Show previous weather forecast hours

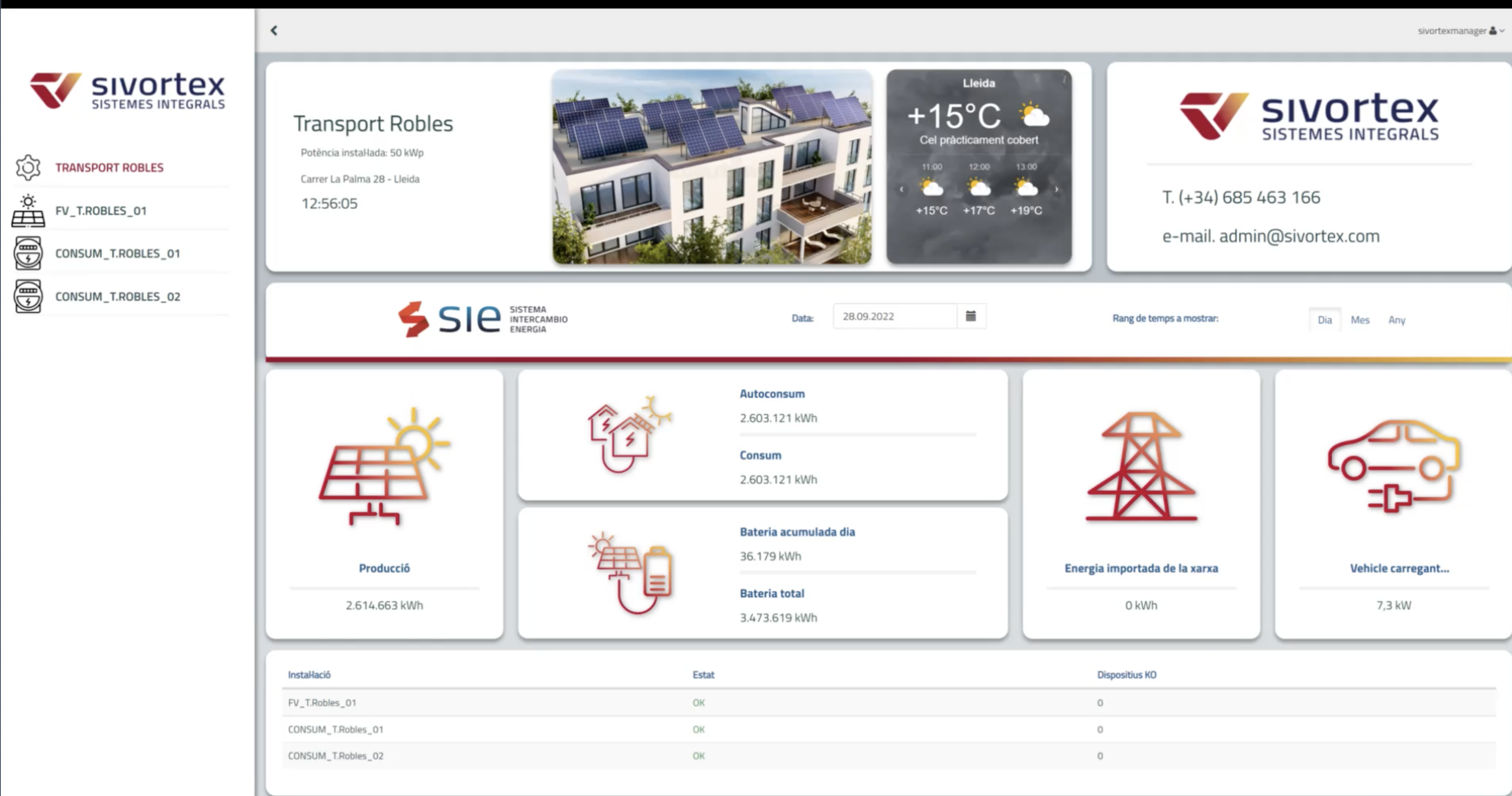(901, 190)
